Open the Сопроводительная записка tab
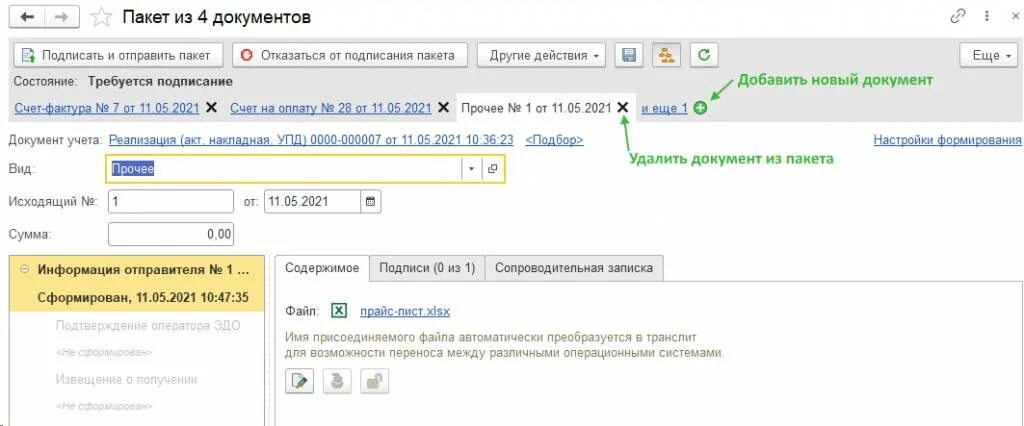 [x=574, y=268]
